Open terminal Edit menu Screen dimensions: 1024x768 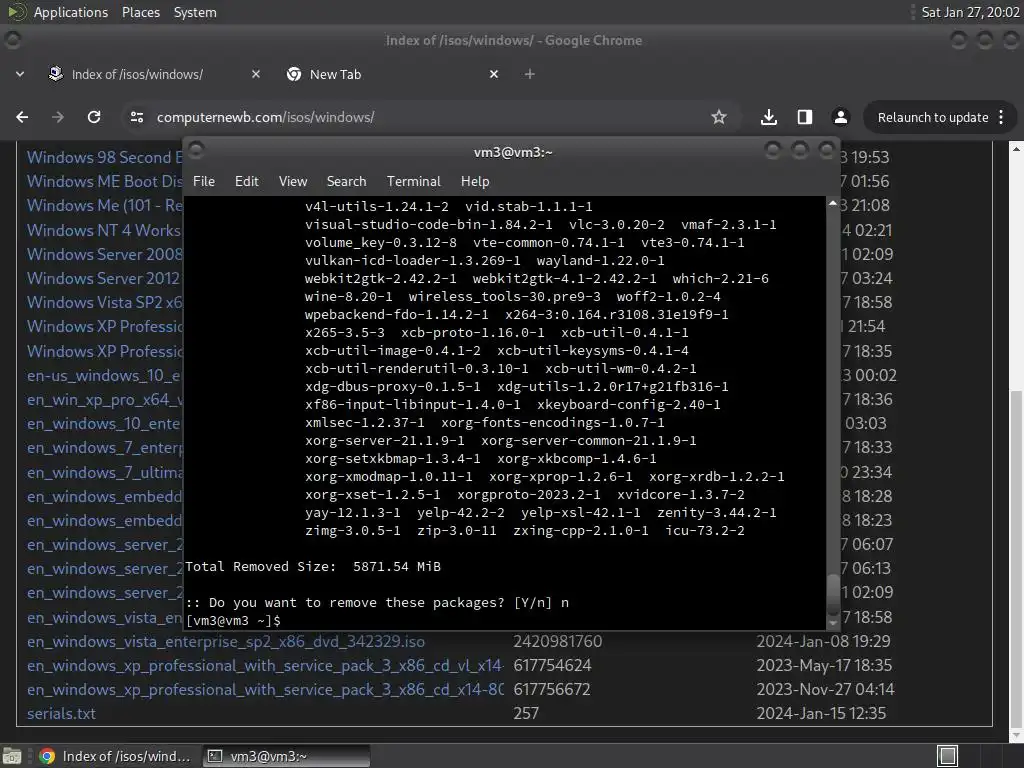[247, 181]
